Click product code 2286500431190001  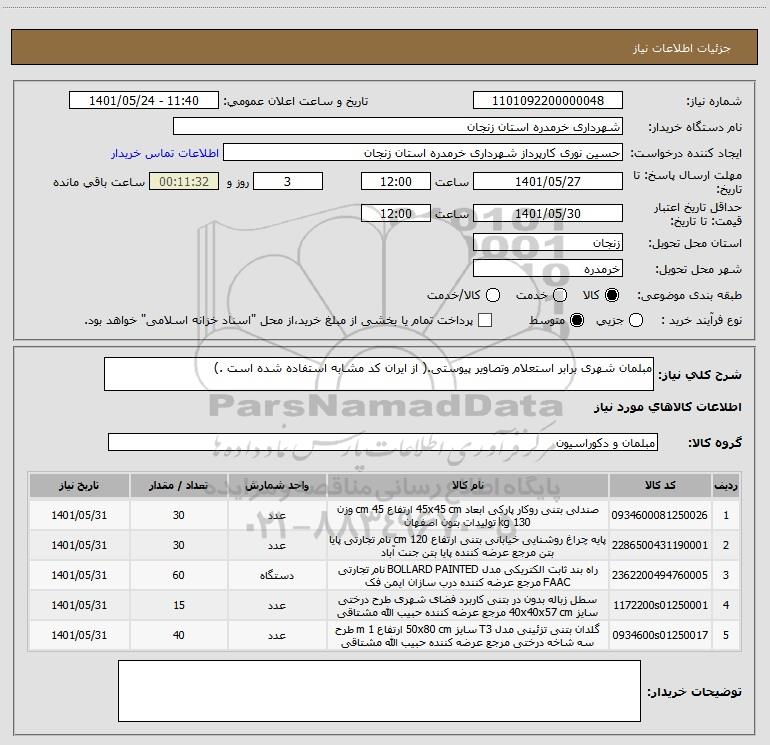(660, 545)
